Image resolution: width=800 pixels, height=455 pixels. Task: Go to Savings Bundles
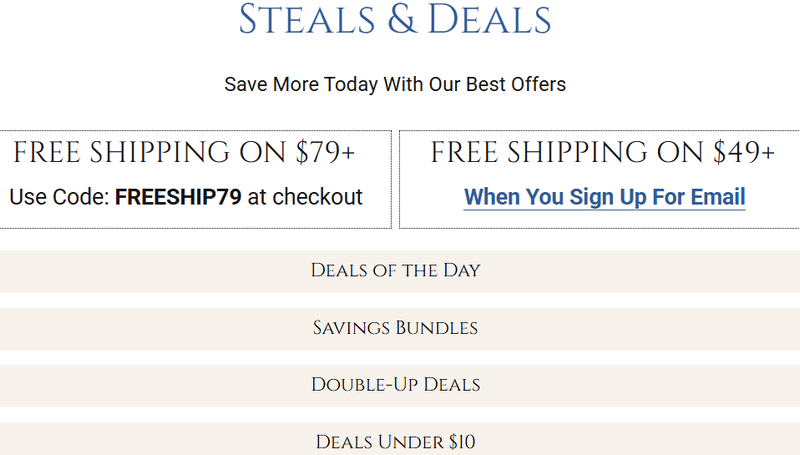pos(395,327)
